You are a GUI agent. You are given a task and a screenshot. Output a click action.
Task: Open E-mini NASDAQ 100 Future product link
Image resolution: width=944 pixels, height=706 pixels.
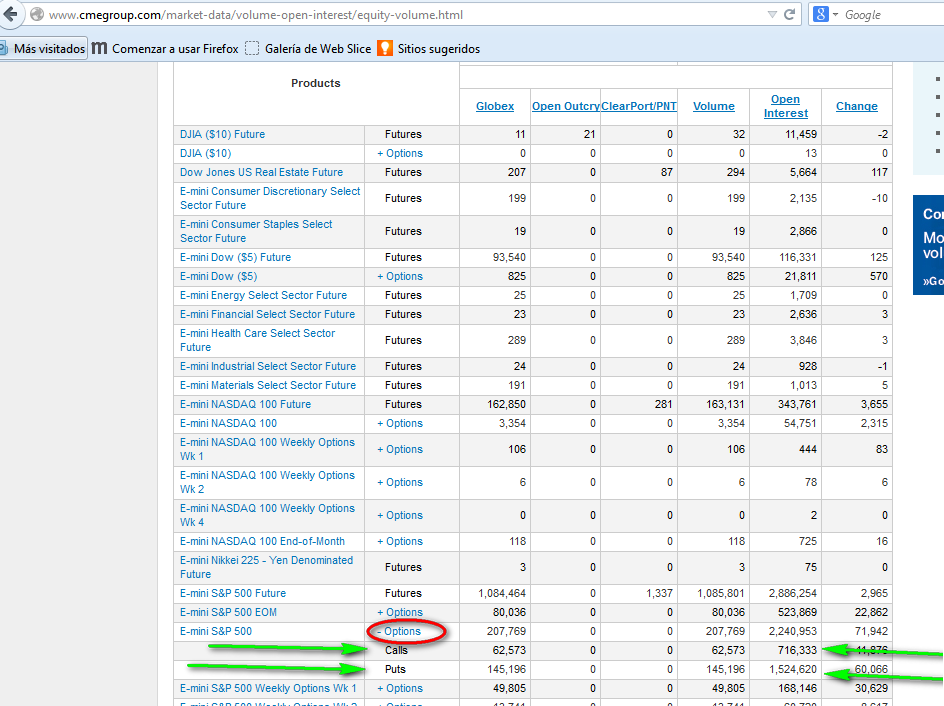245,404
